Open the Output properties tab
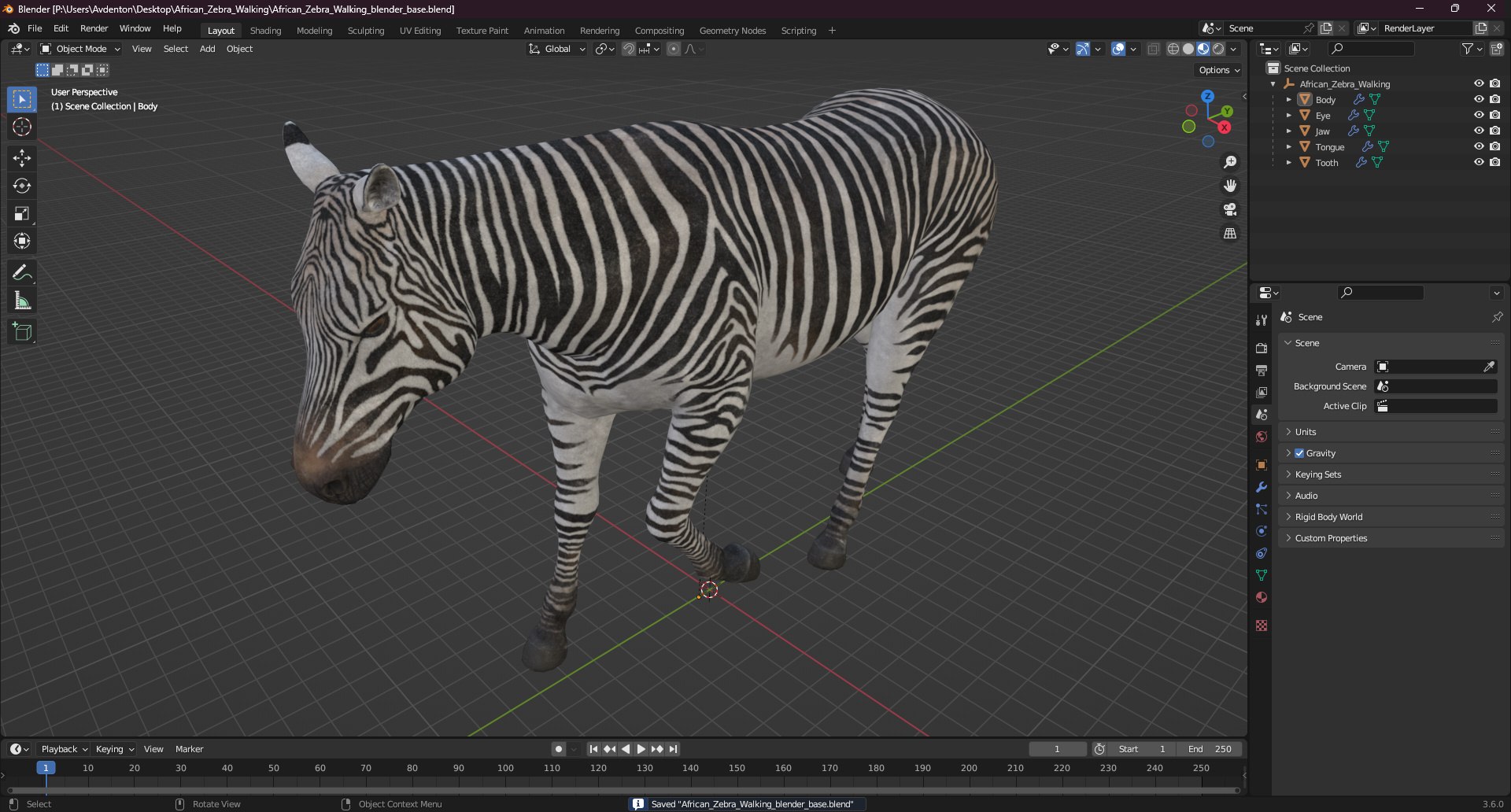This screenshot has height=812, width=1511. click(1262, 370)
